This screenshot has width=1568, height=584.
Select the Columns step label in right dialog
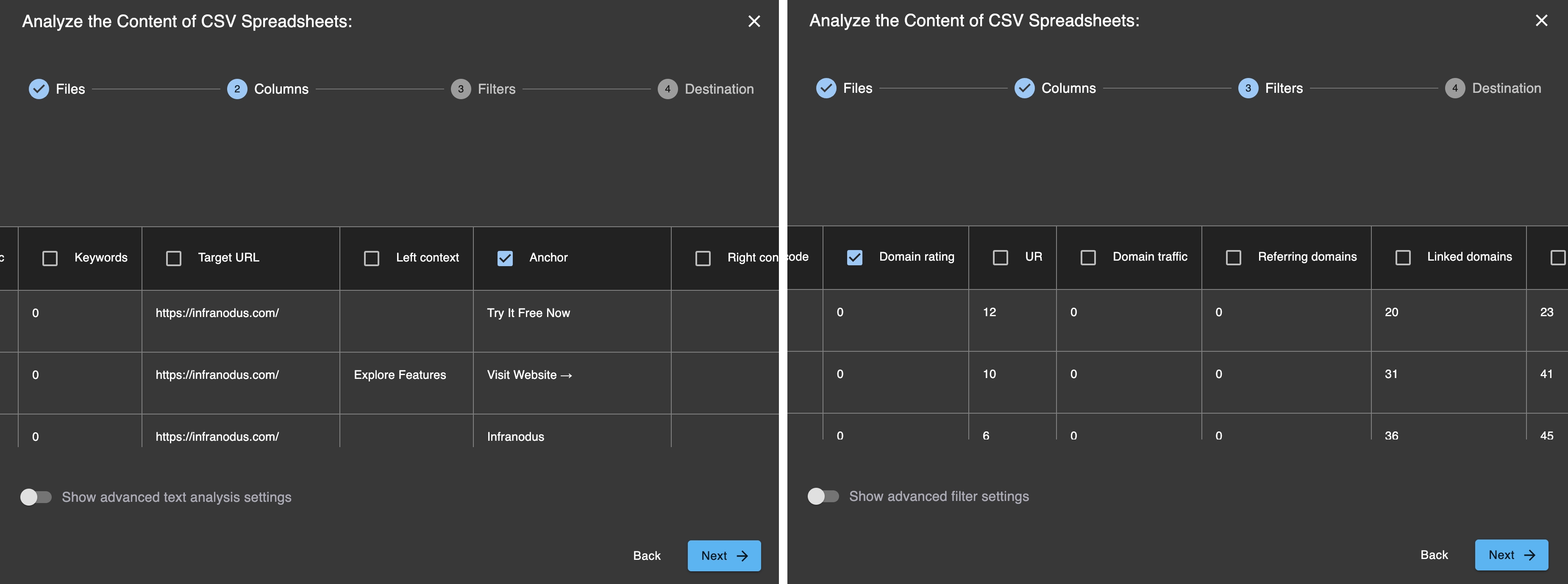pyautogui.click(x=1068, y=88)
